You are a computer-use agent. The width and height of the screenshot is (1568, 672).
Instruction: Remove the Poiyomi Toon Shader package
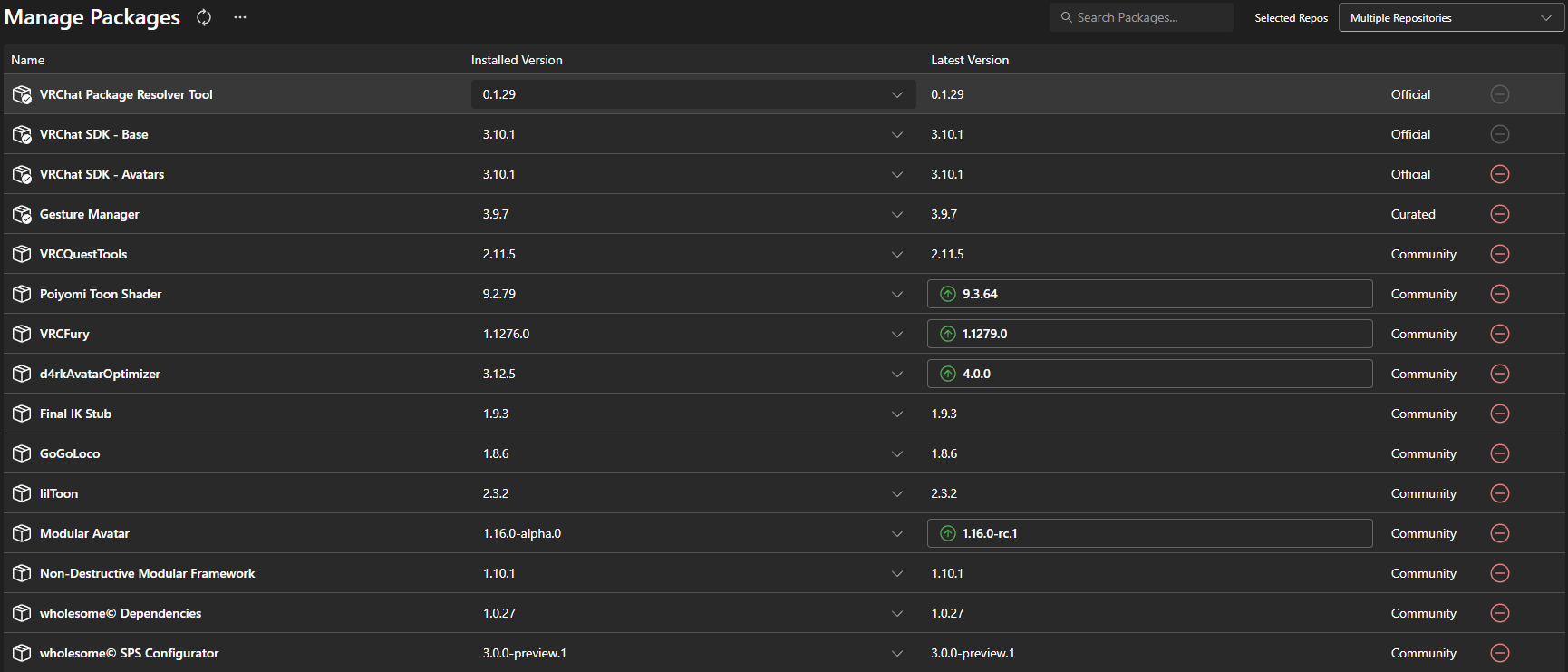[1500, 294]
